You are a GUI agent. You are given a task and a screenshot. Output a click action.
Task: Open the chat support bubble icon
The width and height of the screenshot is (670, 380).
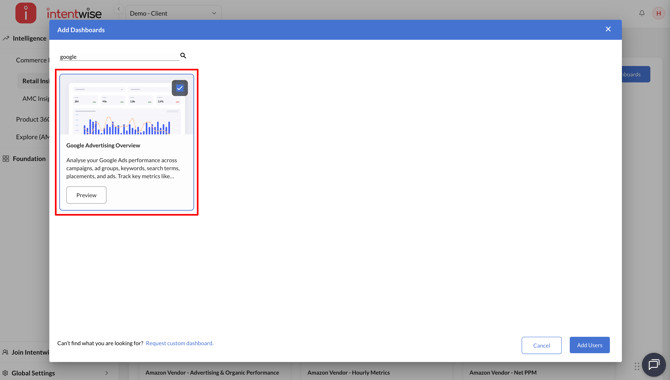654,364
